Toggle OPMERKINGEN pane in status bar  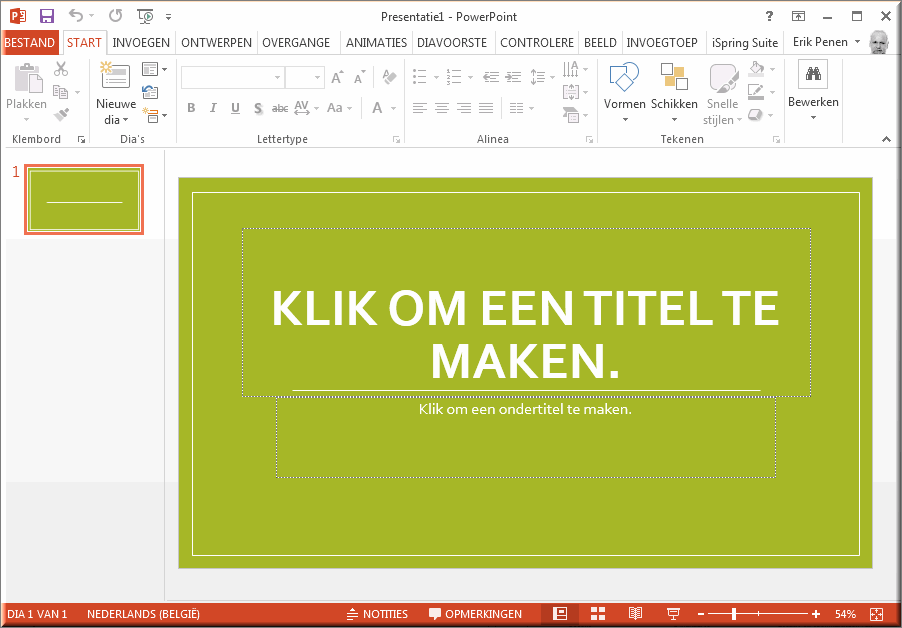pos(475,613)
